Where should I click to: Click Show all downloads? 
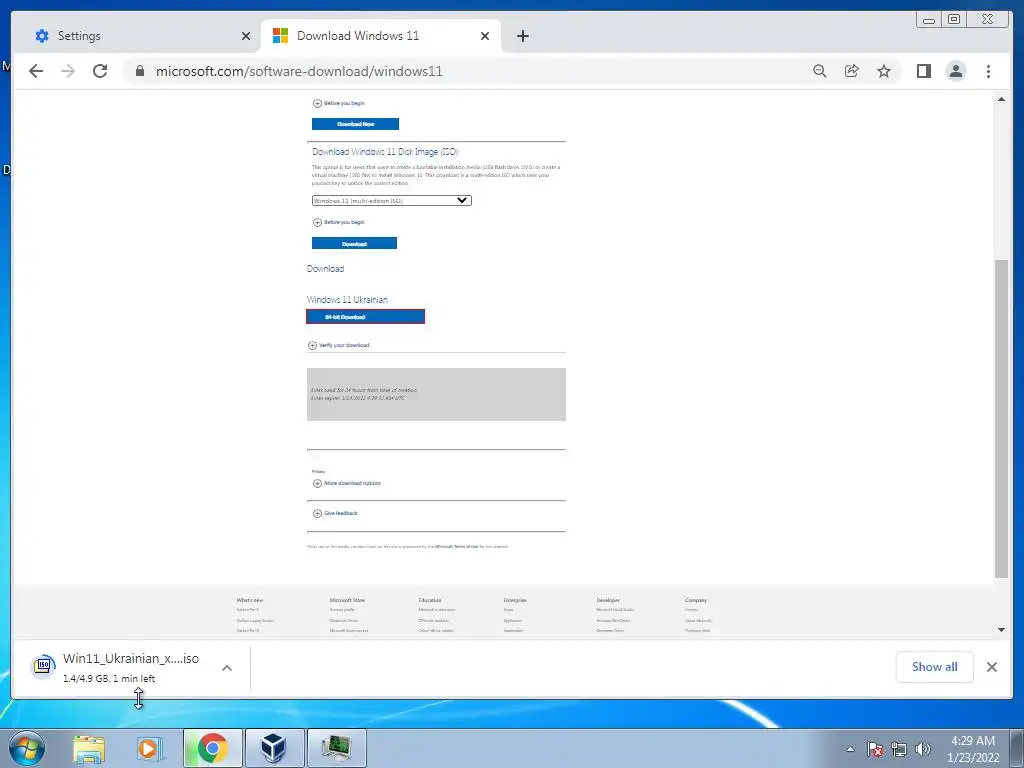[x=935, y=667]
